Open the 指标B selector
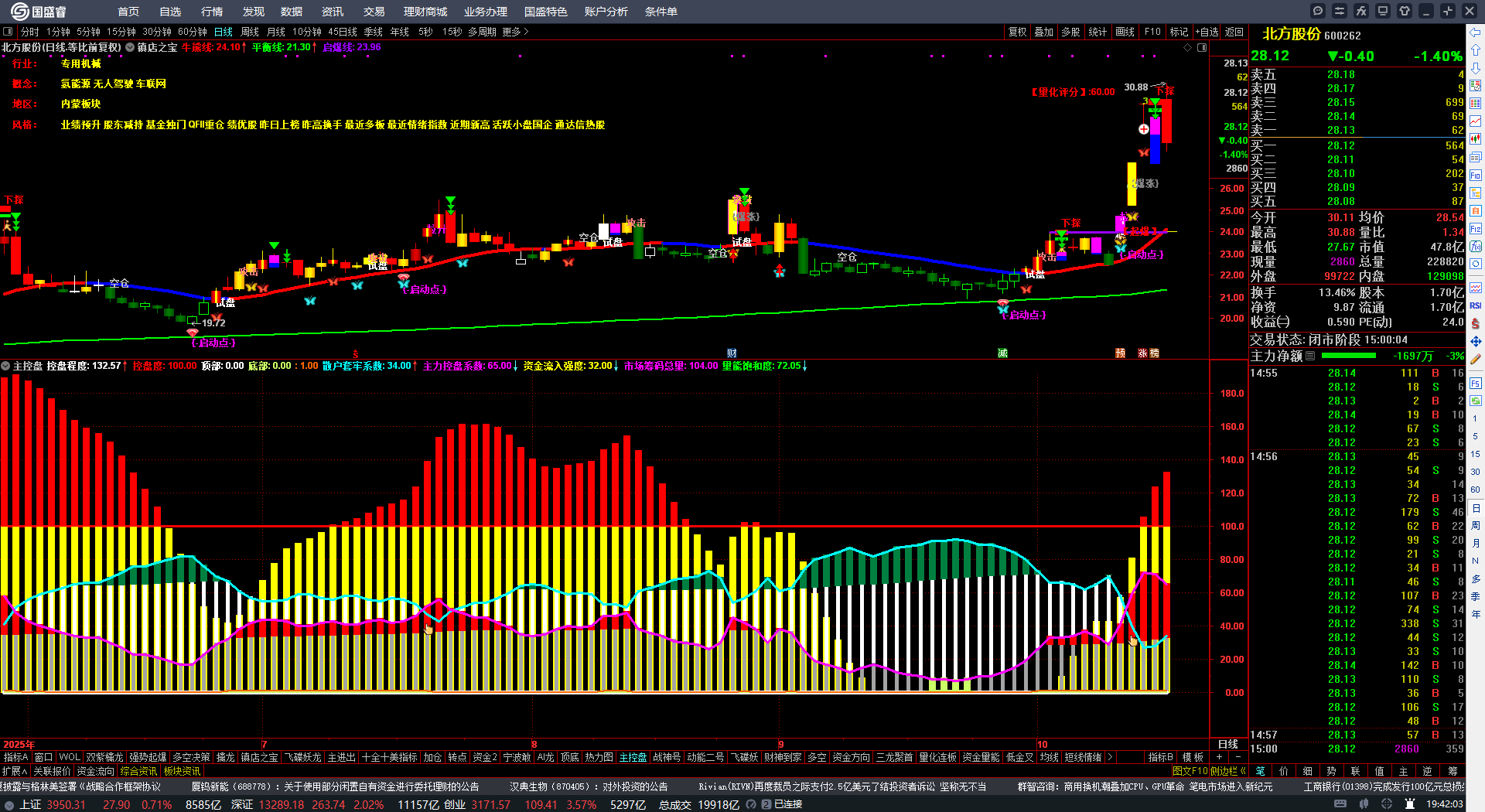 point(1160,757)
